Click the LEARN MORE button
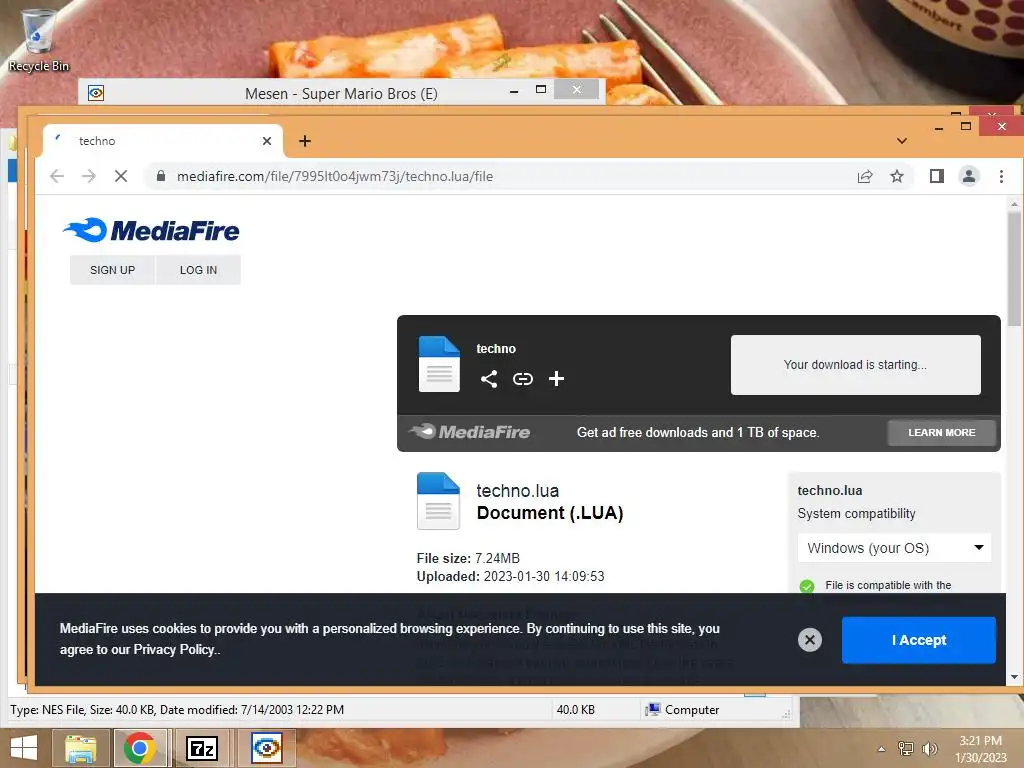 pyautogui.click(x=941, y=432)
